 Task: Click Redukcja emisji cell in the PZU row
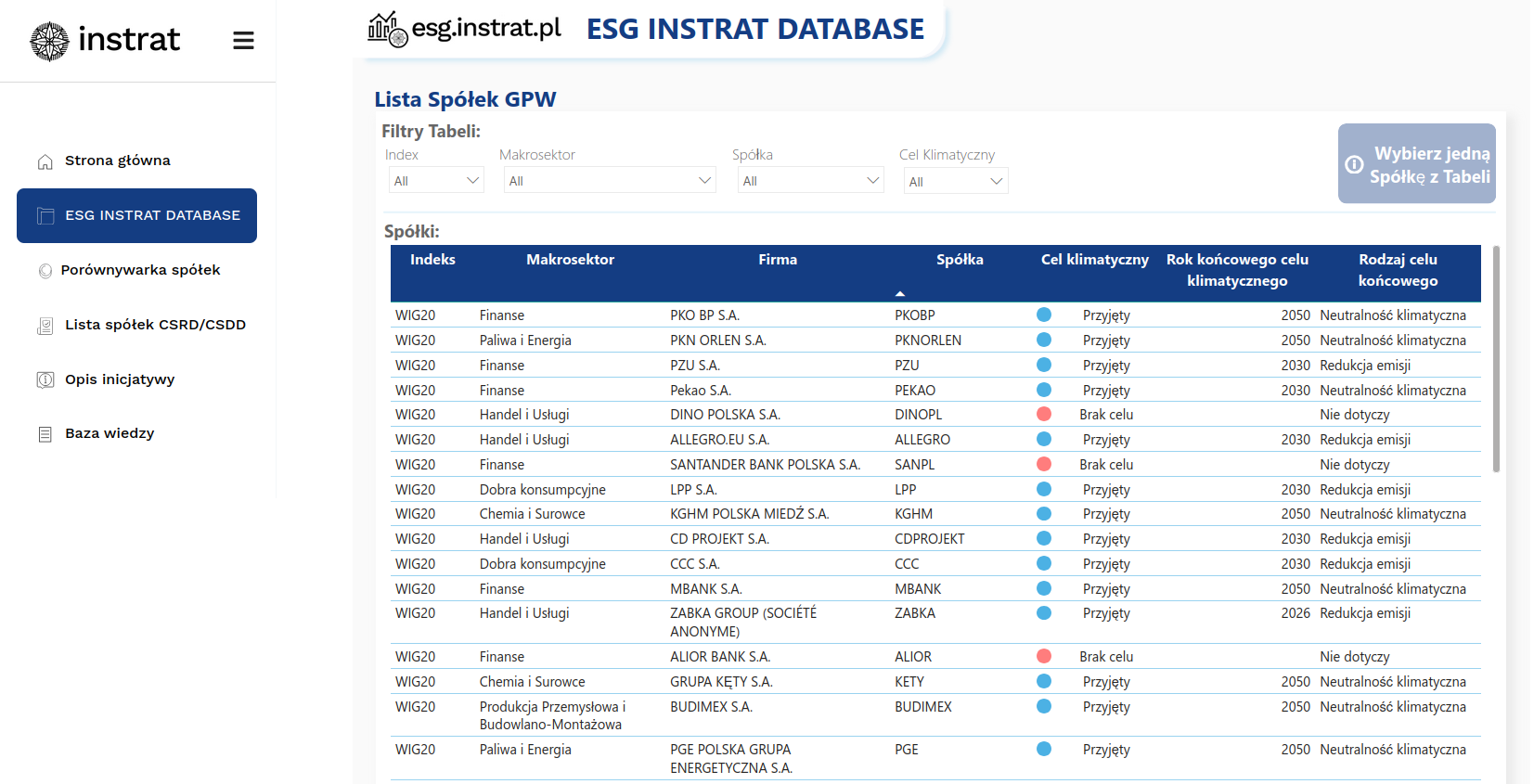pyautogui.click(x=1365, y=366)
